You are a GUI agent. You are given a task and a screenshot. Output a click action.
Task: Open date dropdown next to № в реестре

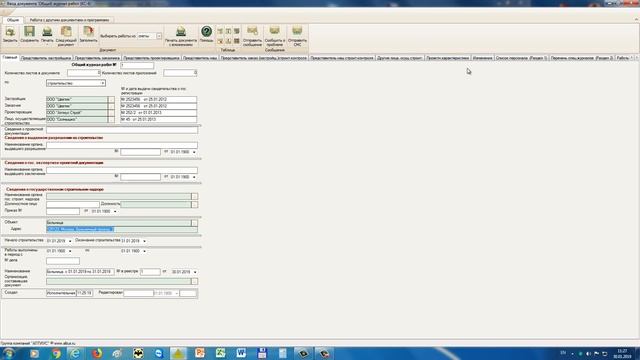pos(195,272)
